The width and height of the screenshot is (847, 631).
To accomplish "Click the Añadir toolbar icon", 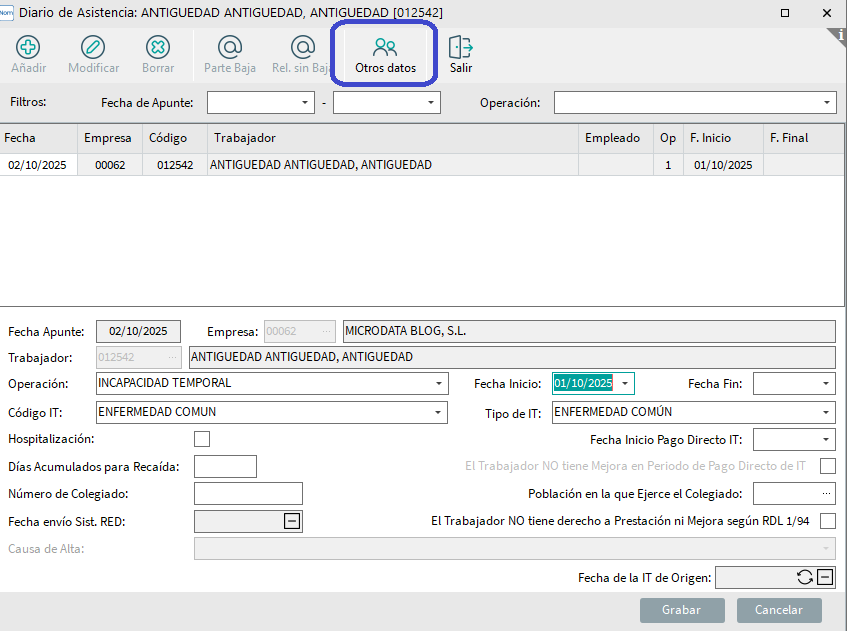I will coord(28,47).
